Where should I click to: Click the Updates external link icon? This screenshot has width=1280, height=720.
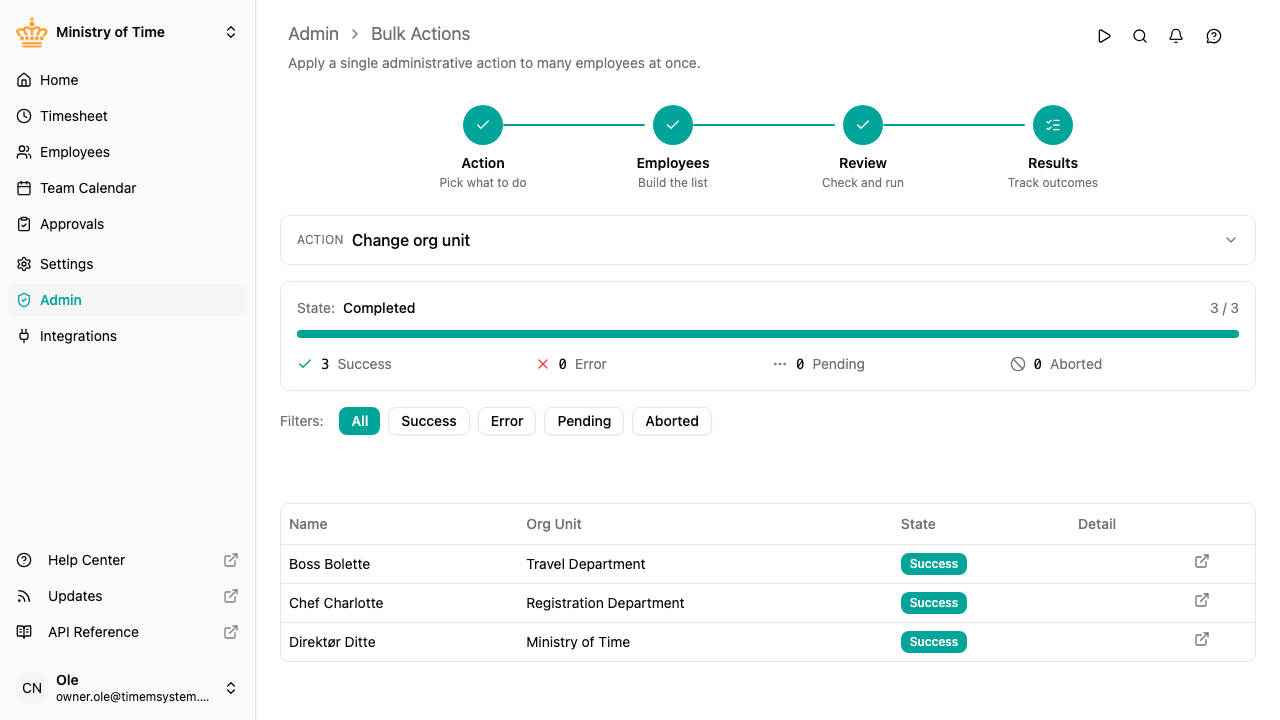(x=231, y=596)
